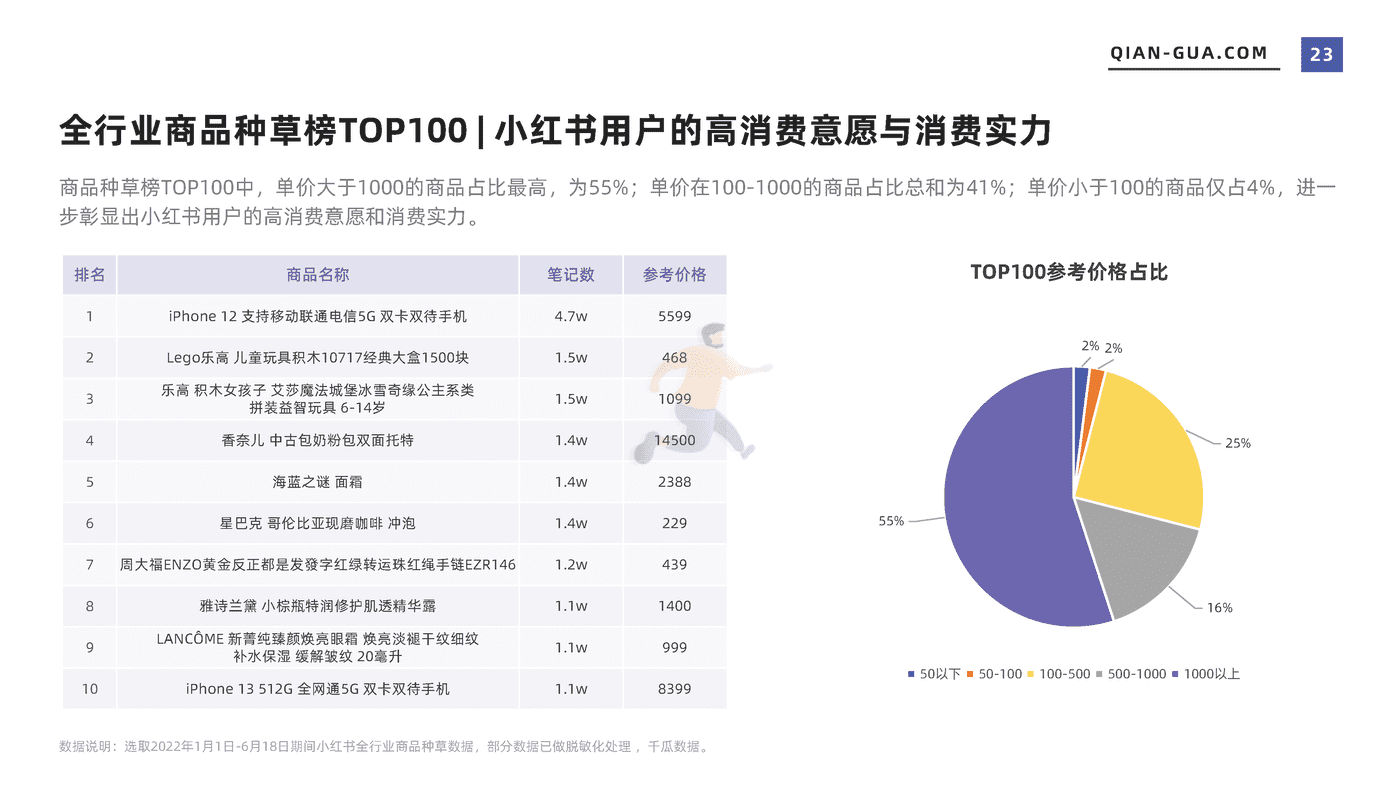
Task: Click the price cell 1099
Action: (x=675, y=399)
